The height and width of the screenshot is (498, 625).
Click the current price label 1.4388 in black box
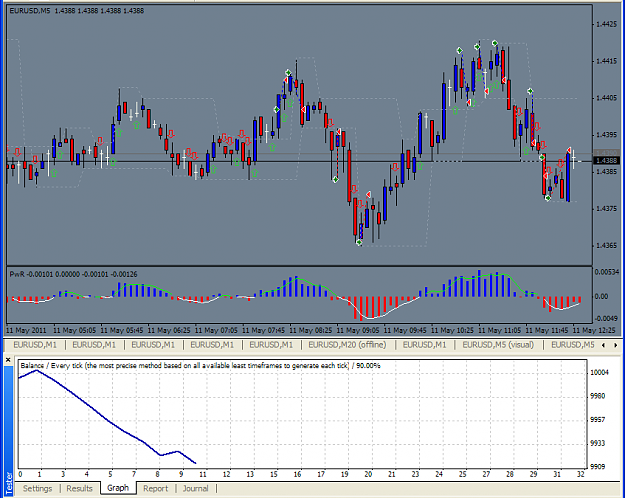(x=607, y=161)
